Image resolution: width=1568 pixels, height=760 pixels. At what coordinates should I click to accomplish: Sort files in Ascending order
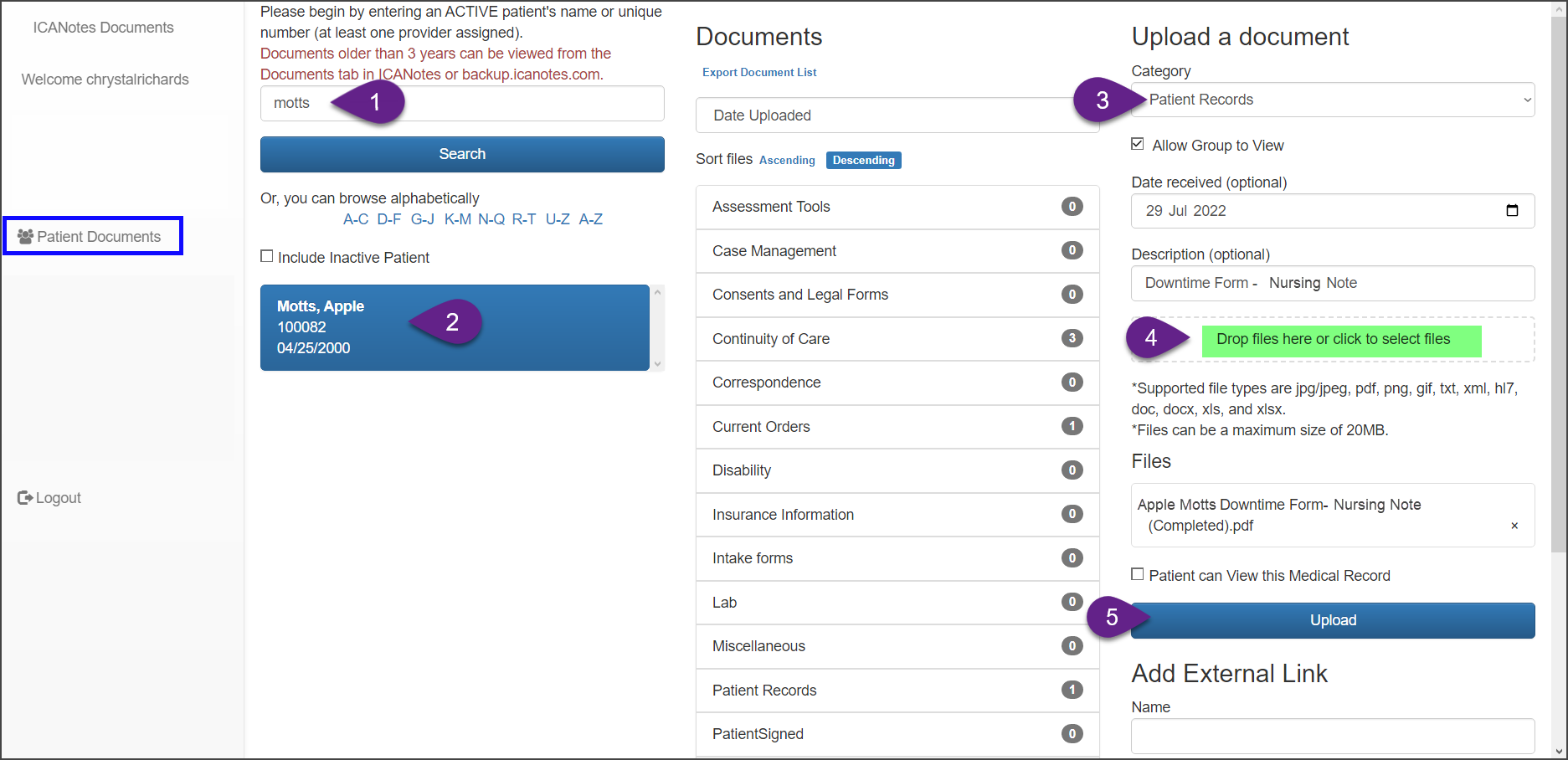pyautogui.click(x=787, y=160)
